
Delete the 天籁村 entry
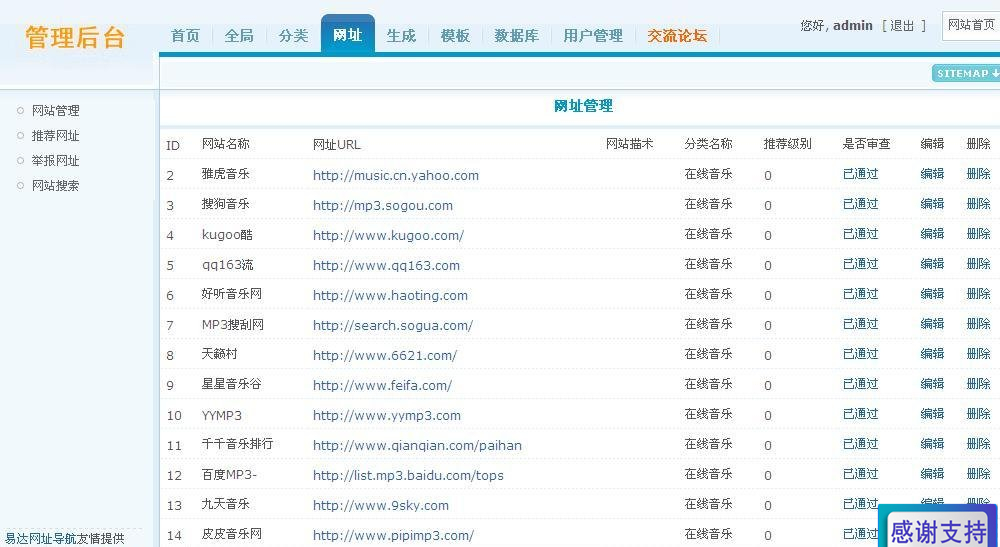click(978, 353)
